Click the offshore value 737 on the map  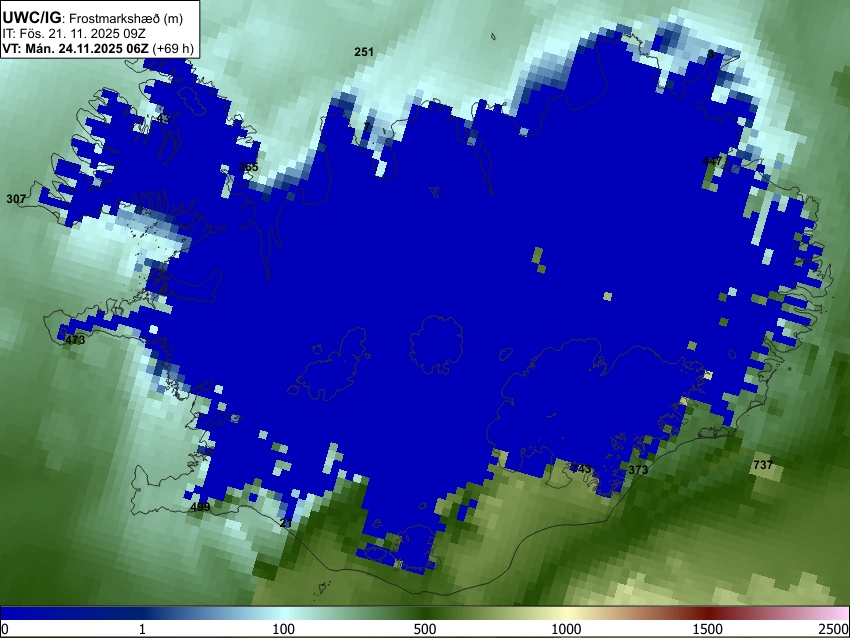click(763, 465)
